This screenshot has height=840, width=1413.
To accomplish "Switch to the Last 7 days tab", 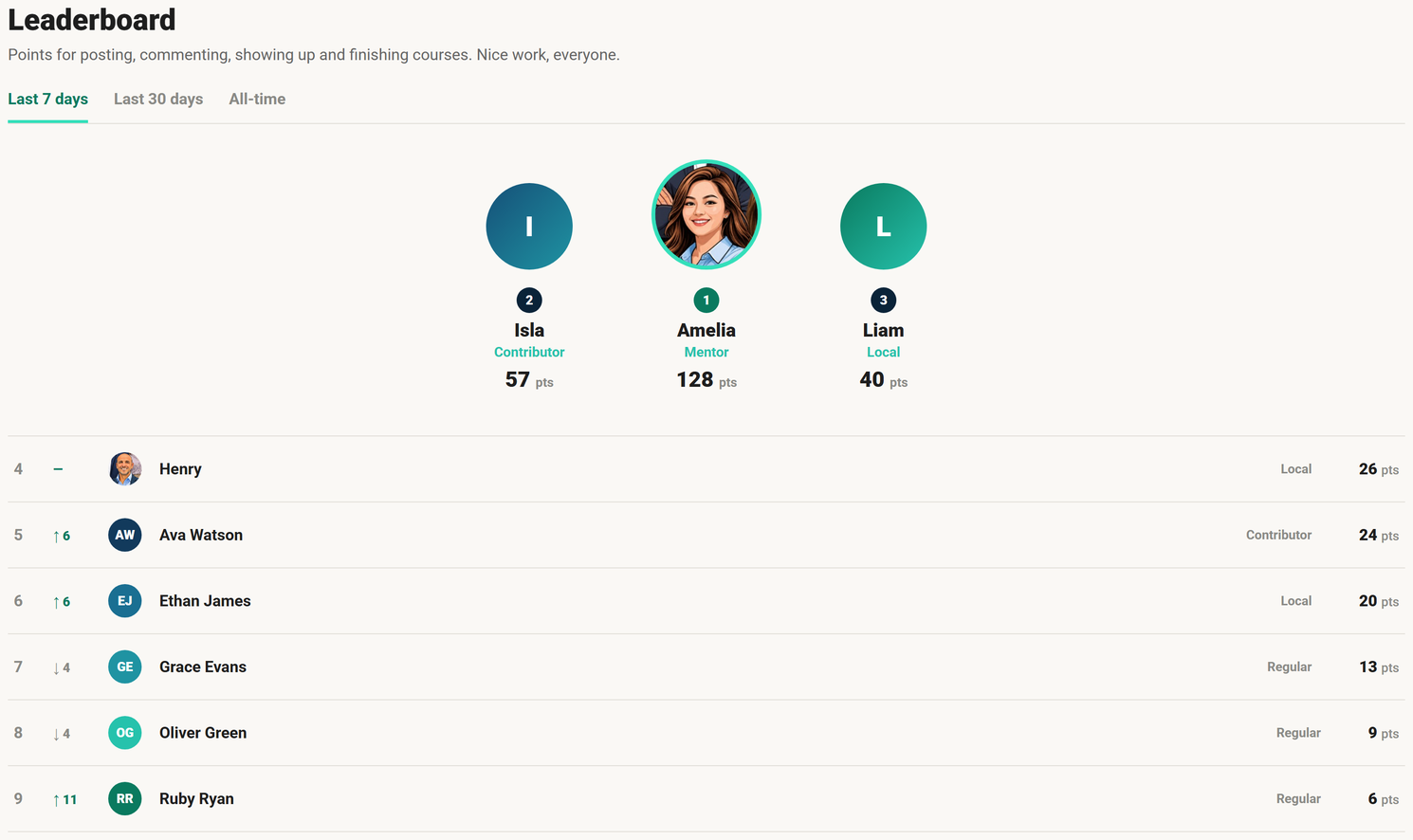I will (47, 100).
